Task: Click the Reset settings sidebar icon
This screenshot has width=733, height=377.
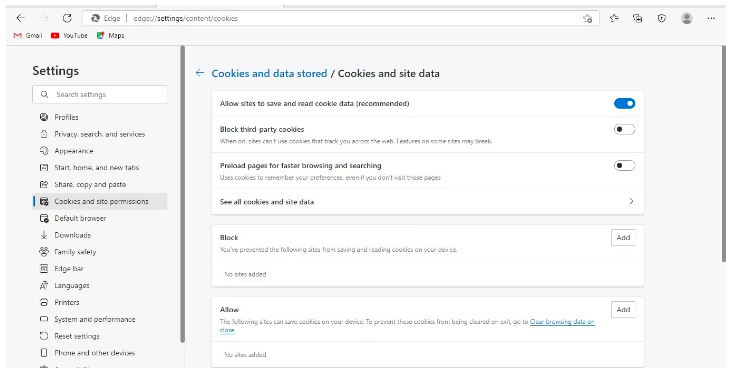Action: pos(44,336)
